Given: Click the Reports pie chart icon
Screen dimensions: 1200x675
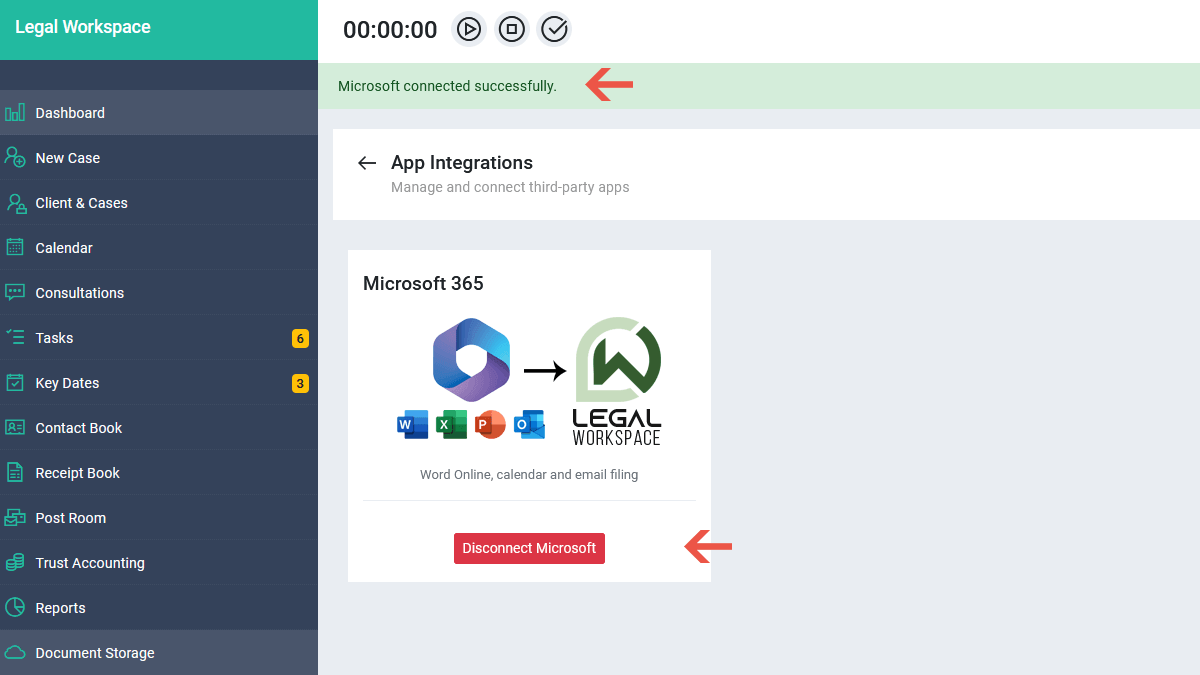Looking at the screenshot, I should point(15,608).
